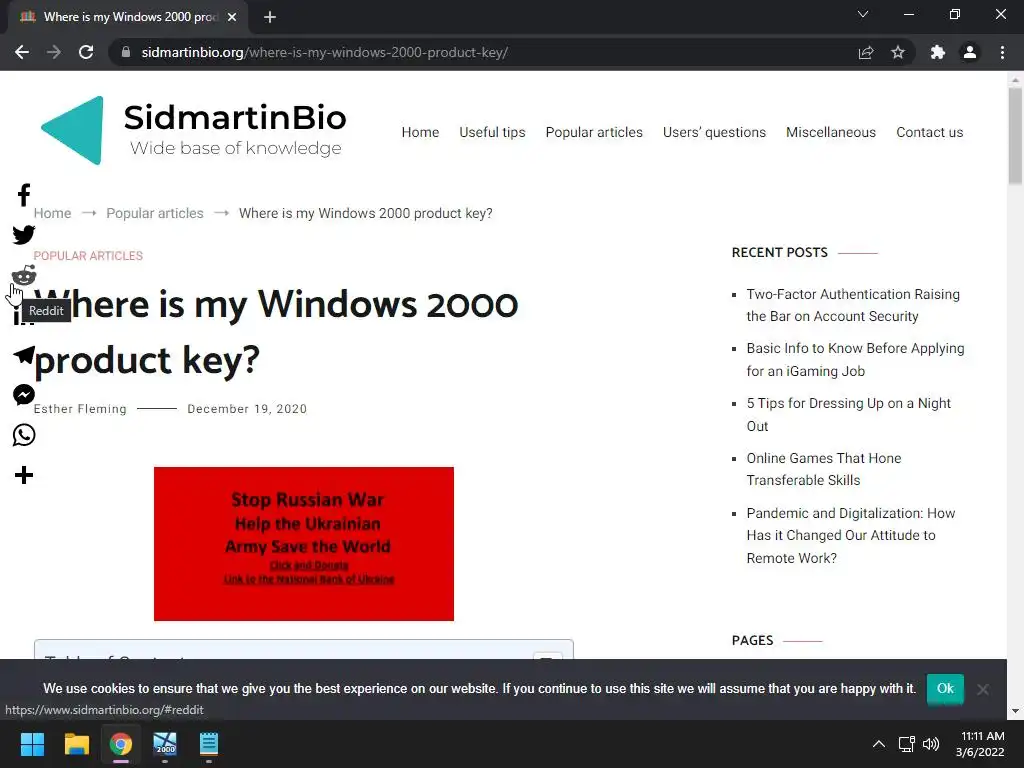This screenshot has width=1024, height=768.
Task: Open File Explorer from the taskbar
Action: 76,744
